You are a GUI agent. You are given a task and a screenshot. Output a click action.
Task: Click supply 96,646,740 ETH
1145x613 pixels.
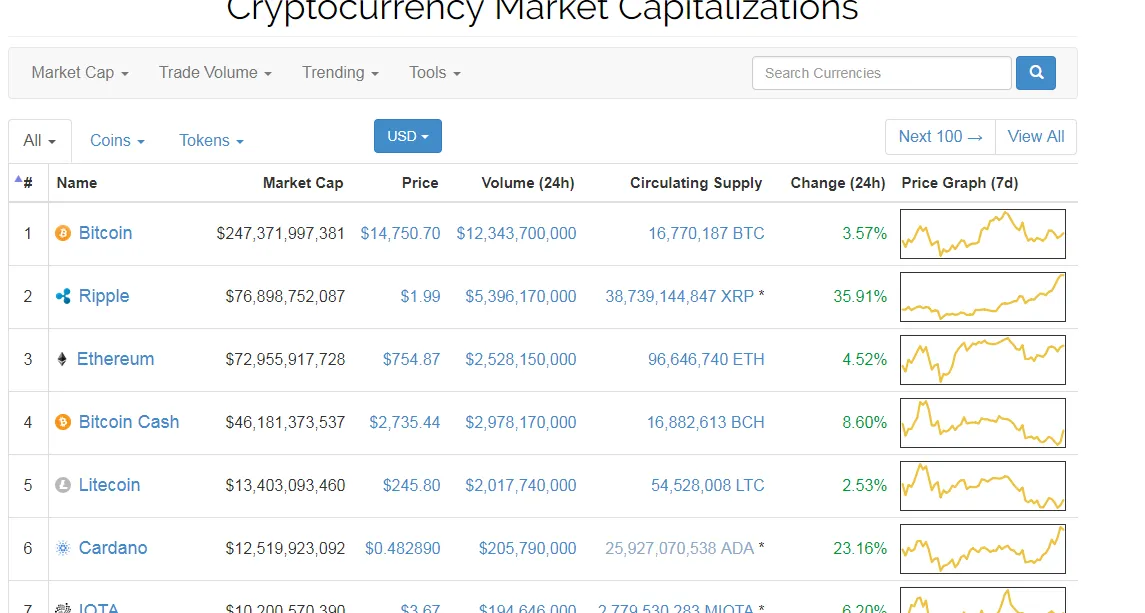click(x=706, y=359)
